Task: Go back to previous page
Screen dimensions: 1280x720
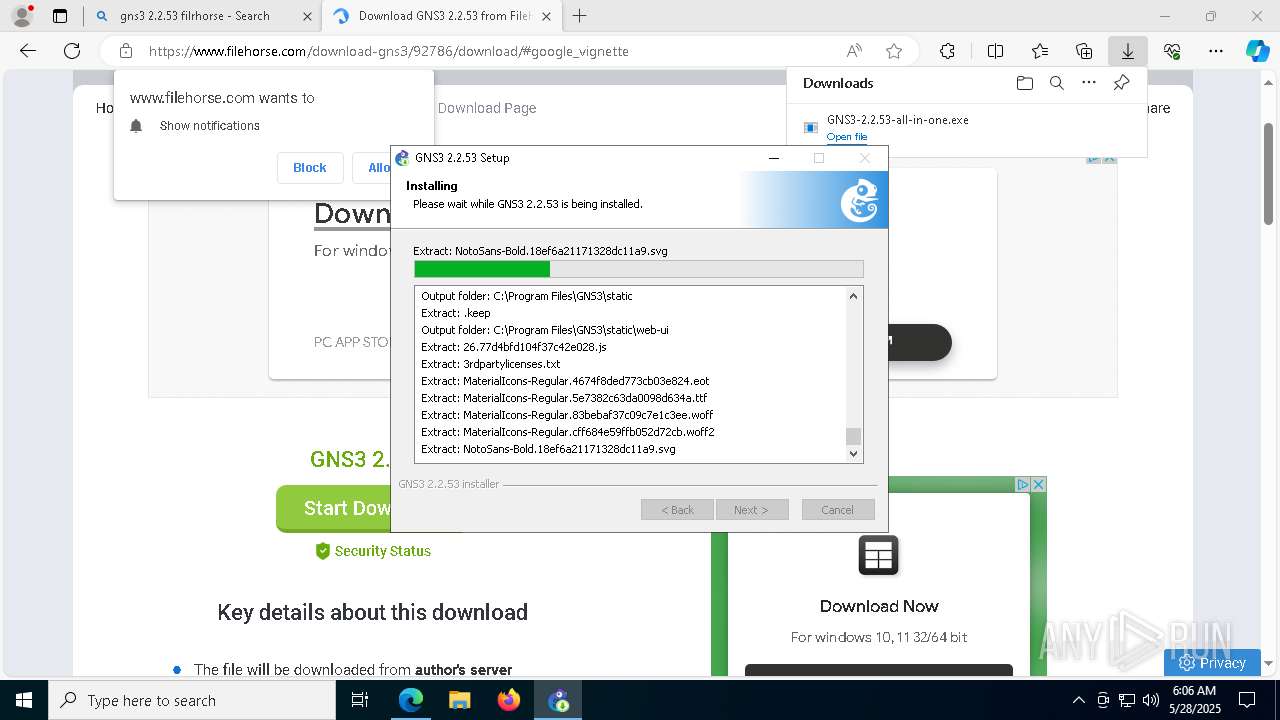Action: 28,51
